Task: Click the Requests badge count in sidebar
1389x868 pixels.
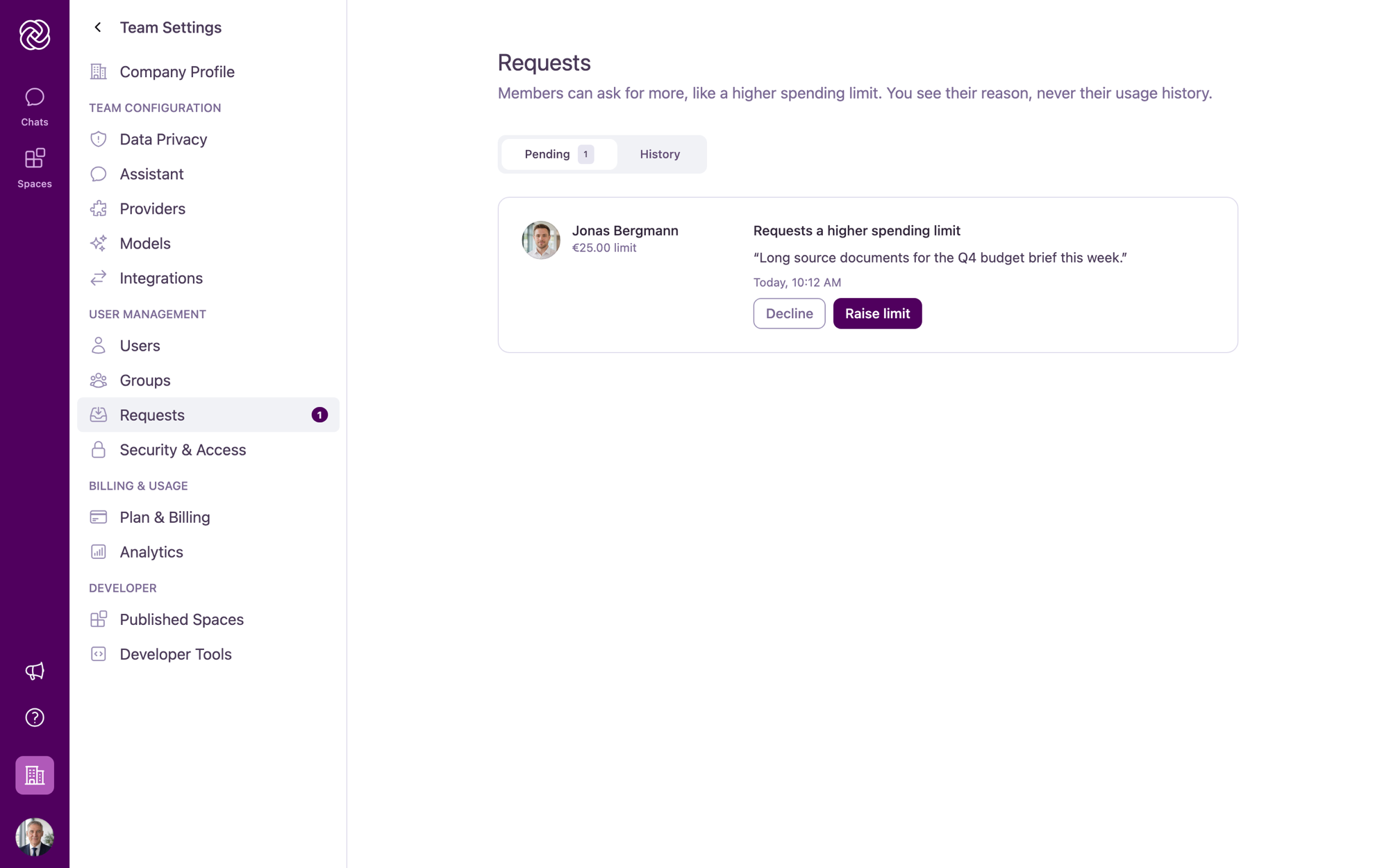Action: coord(319,415)
